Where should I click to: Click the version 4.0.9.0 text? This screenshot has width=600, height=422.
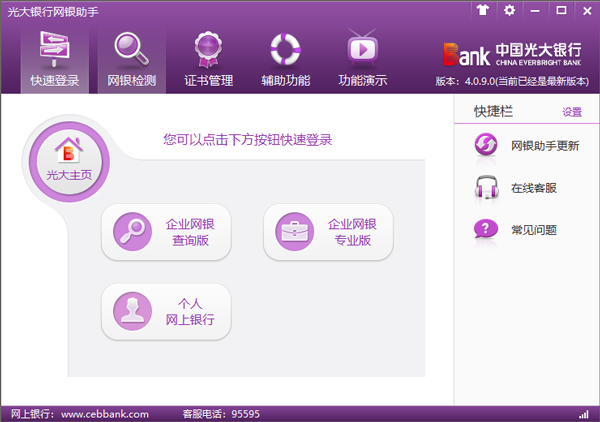tap(512, 81)
